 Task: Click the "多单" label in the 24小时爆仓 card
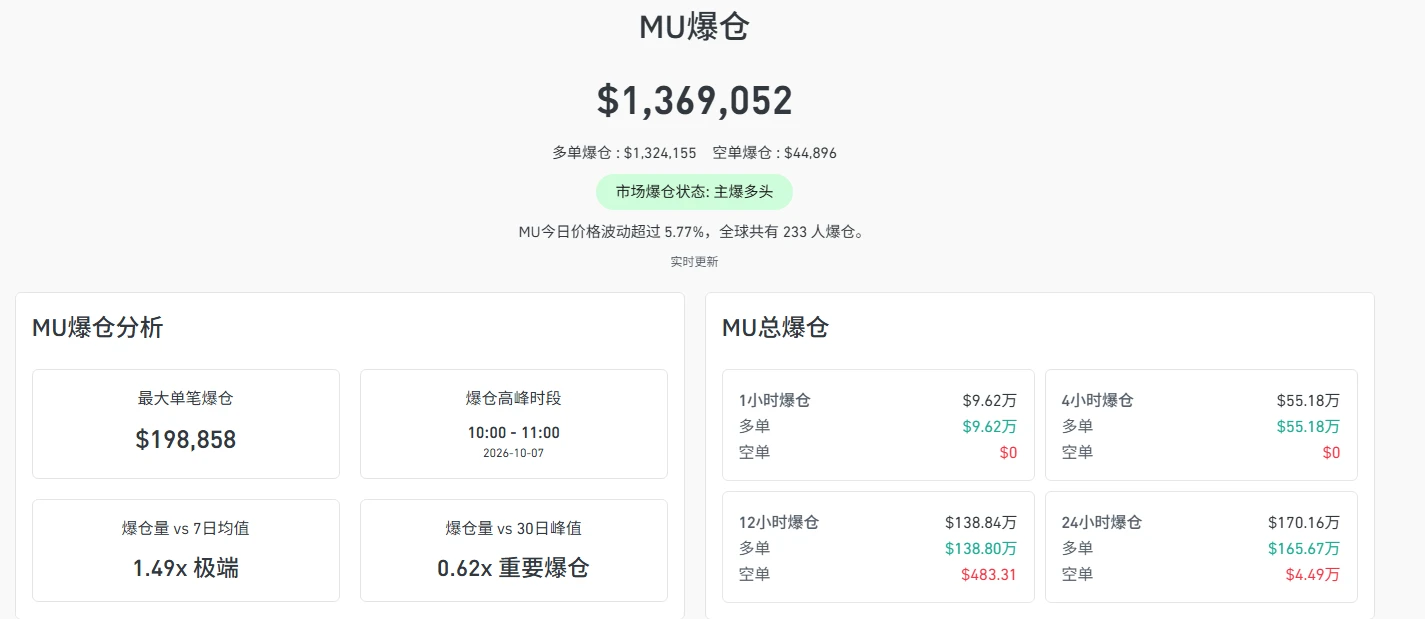point(1077,549)
